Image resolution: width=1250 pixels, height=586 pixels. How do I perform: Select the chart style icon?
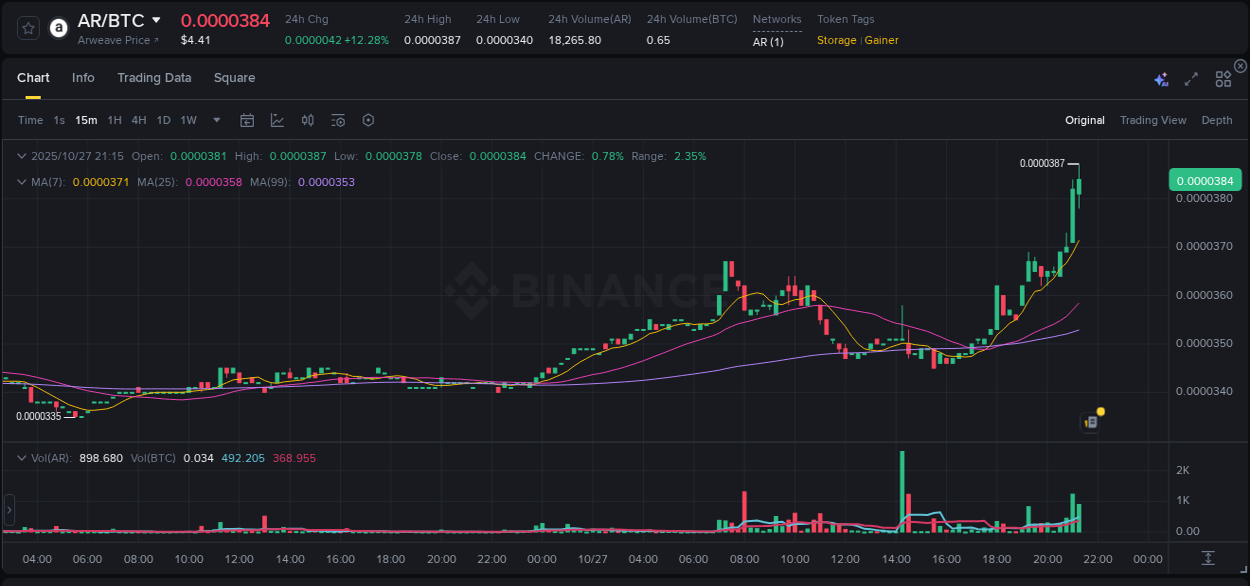point(277,120)
